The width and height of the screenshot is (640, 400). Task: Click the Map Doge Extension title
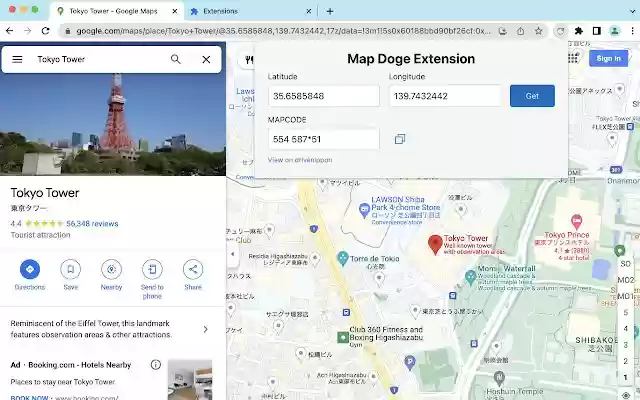(411, 59)
